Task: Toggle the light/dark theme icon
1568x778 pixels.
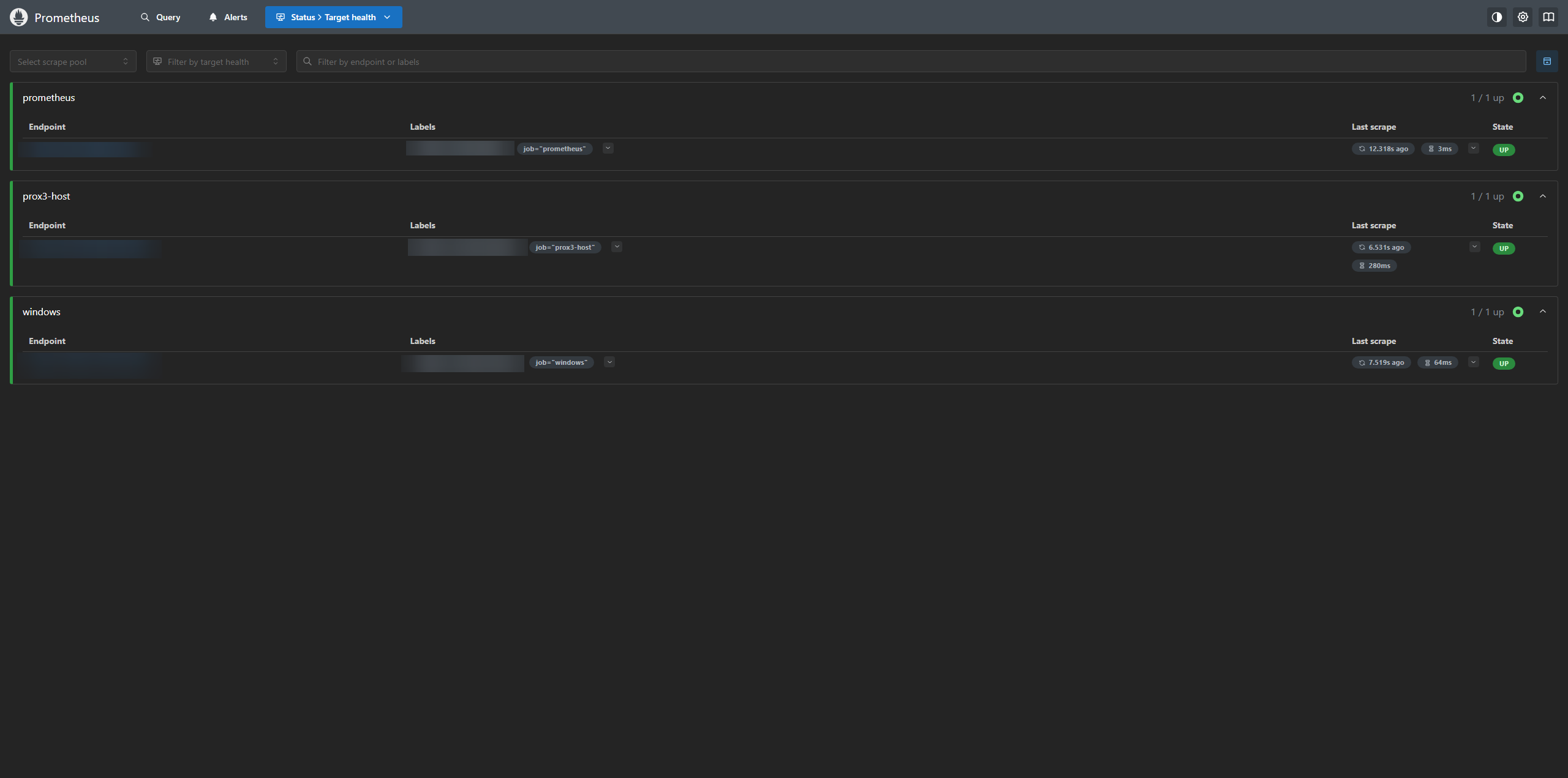Action: pyautogui.click(x=1496, y=17)
